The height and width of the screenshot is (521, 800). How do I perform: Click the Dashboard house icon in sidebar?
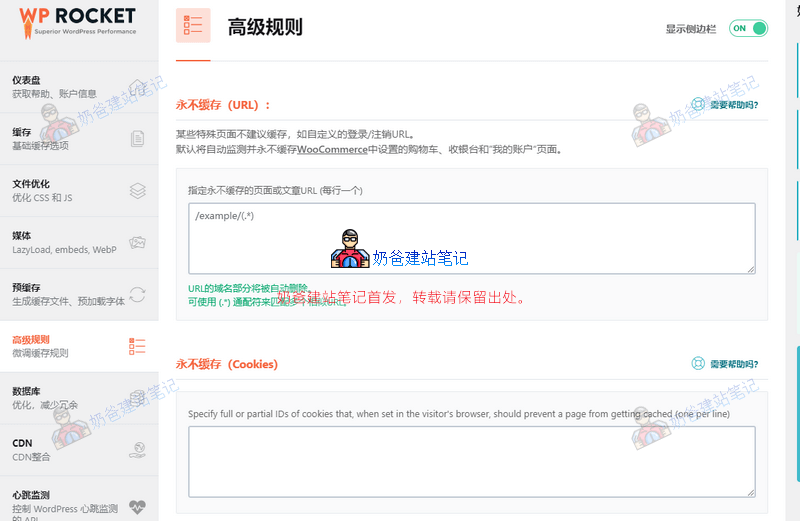(x=137, y=87)
